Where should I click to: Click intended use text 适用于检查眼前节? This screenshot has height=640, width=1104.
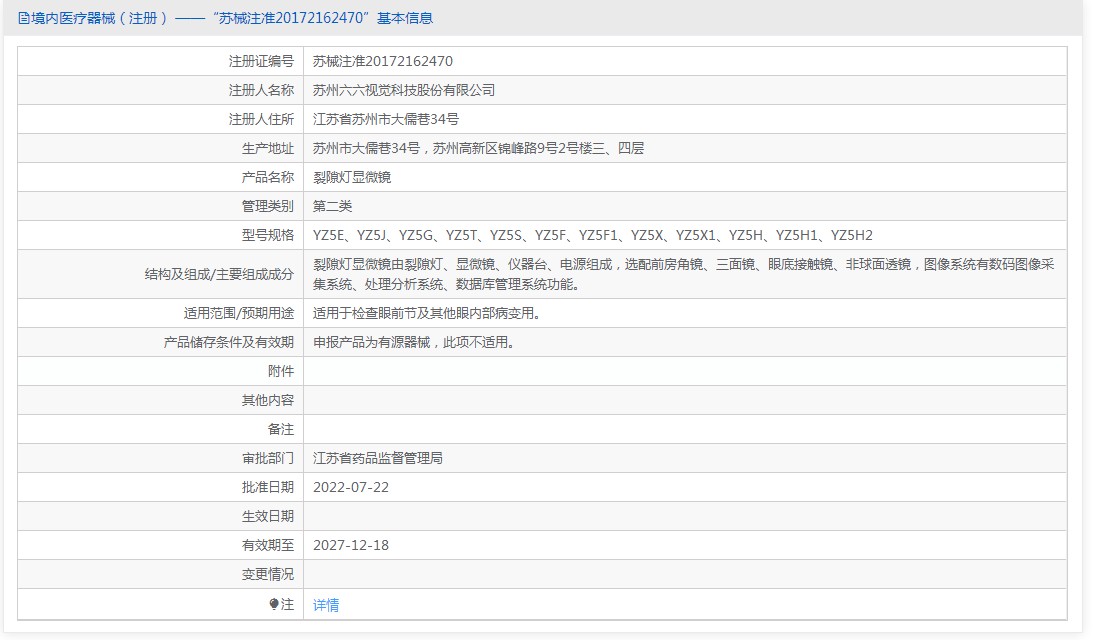tap(427, 313)
